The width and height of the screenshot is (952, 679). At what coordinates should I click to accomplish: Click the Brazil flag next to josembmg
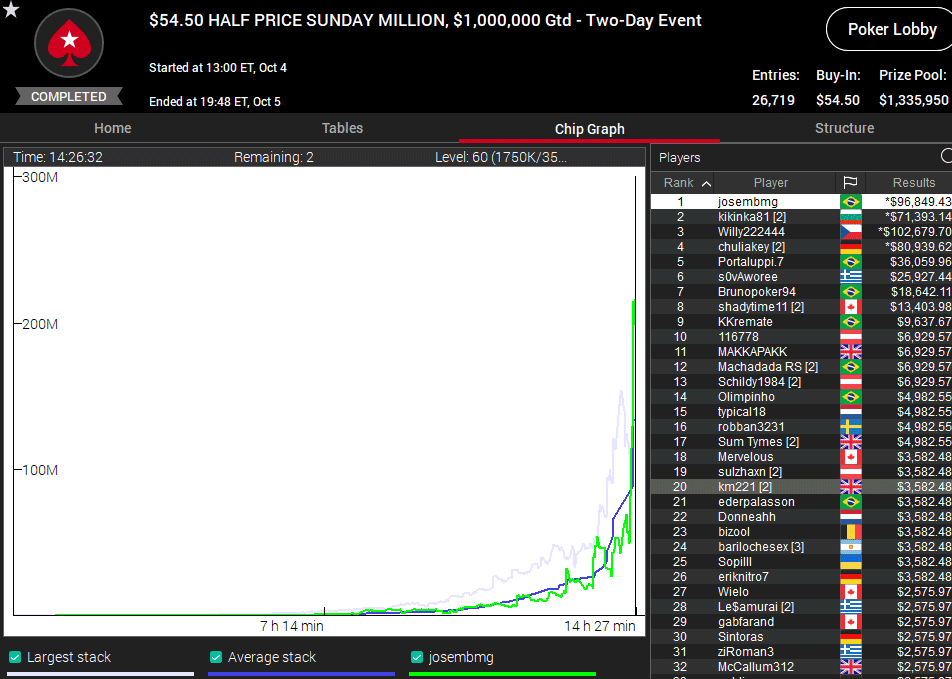[x=851, y=202]
